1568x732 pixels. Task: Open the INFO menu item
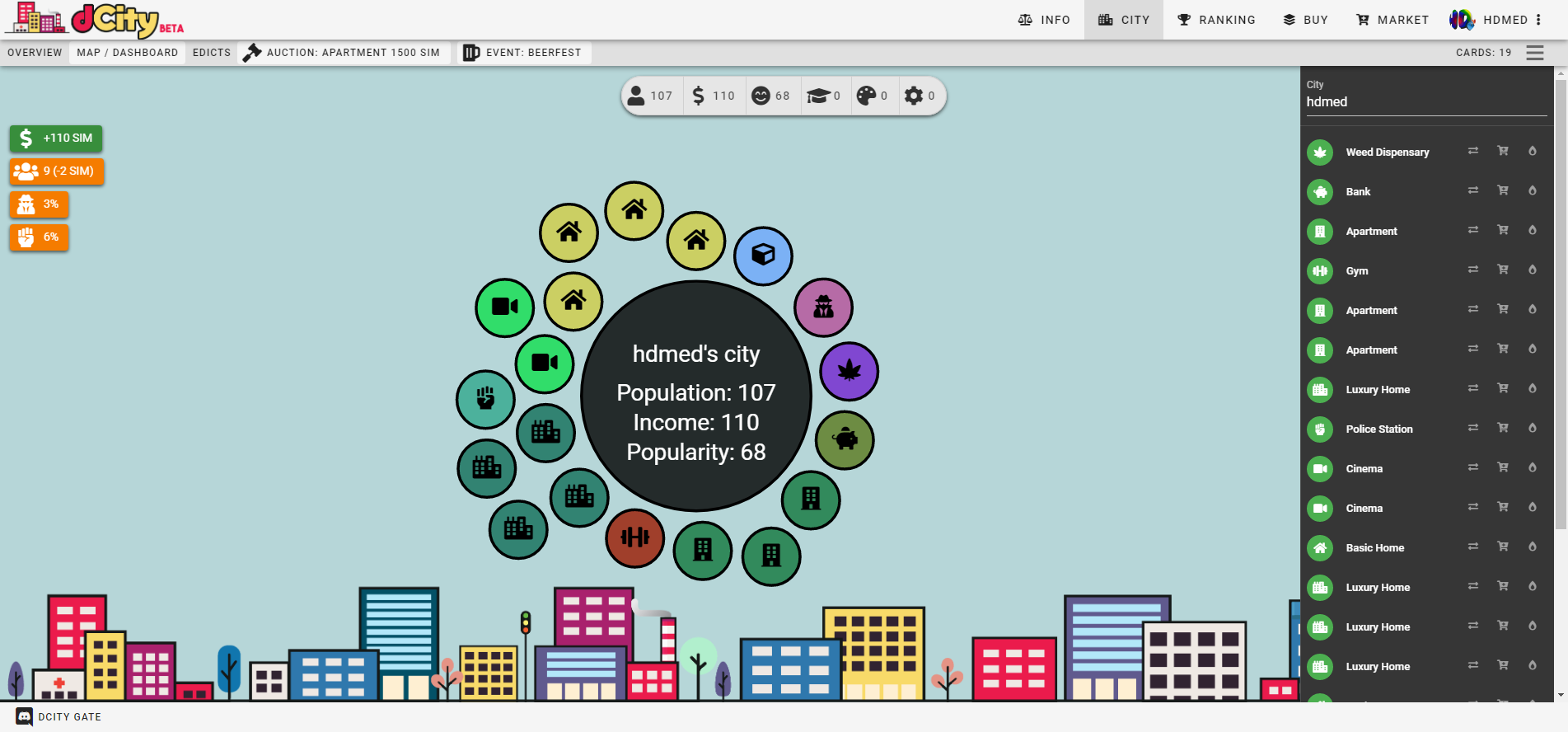[x=1044, y=20]
